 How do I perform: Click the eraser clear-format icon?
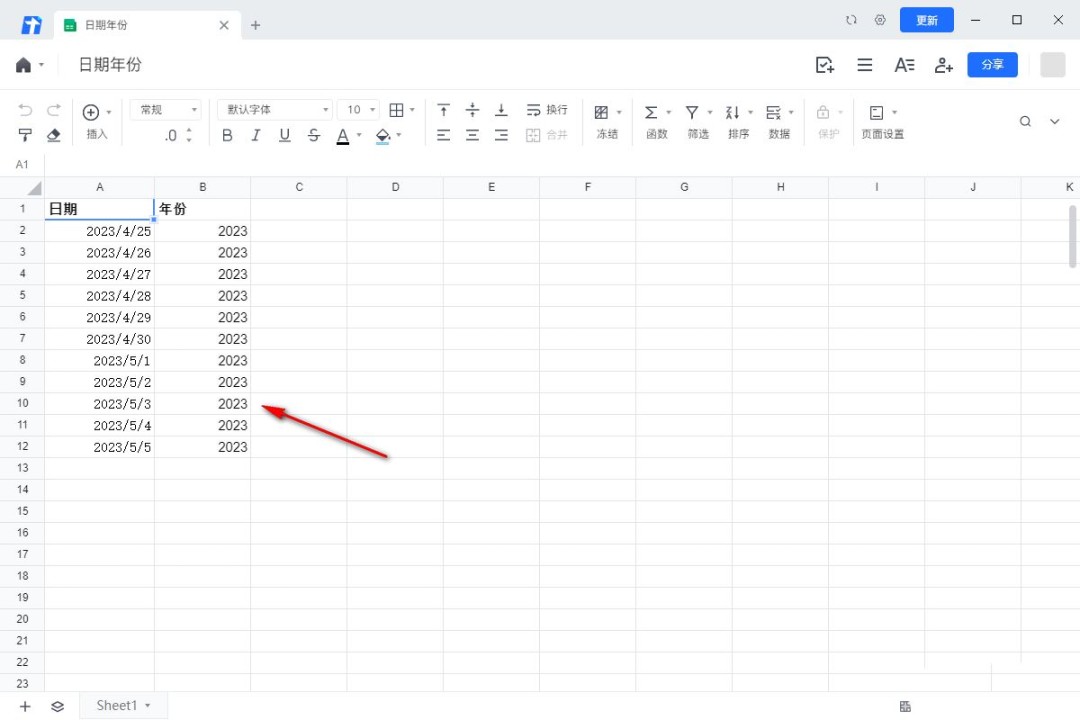pyautogui.click(x=54, y=135)
